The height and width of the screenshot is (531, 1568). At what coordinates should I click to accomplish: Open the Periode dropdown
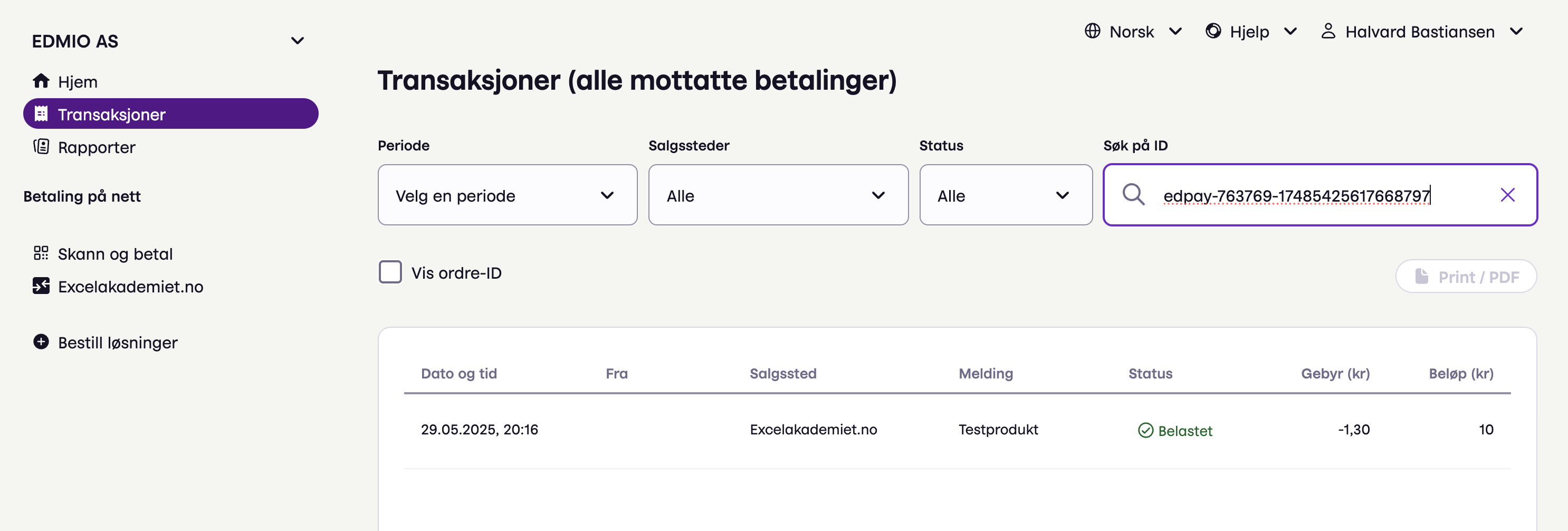pyautogui.click(x=507, y=195)
